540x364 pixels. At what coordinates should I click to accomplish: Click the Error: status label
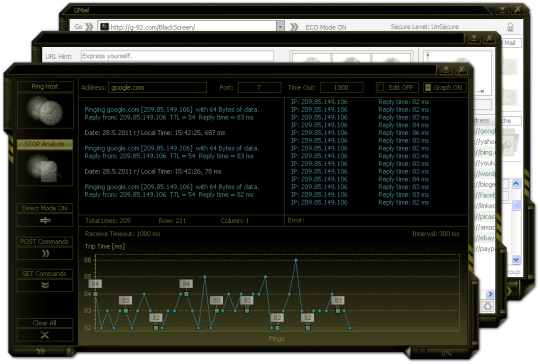click(x=296, y=220)
